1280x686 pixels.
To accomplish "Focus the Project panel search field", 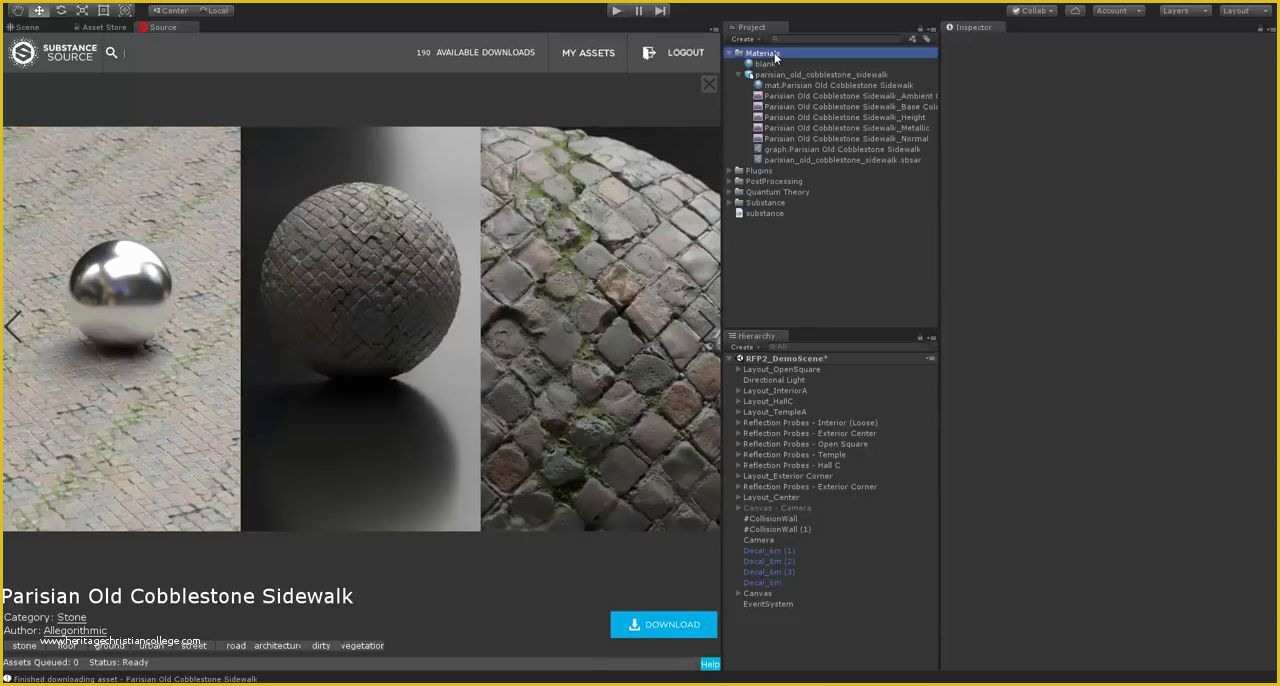I will [835, 39].
